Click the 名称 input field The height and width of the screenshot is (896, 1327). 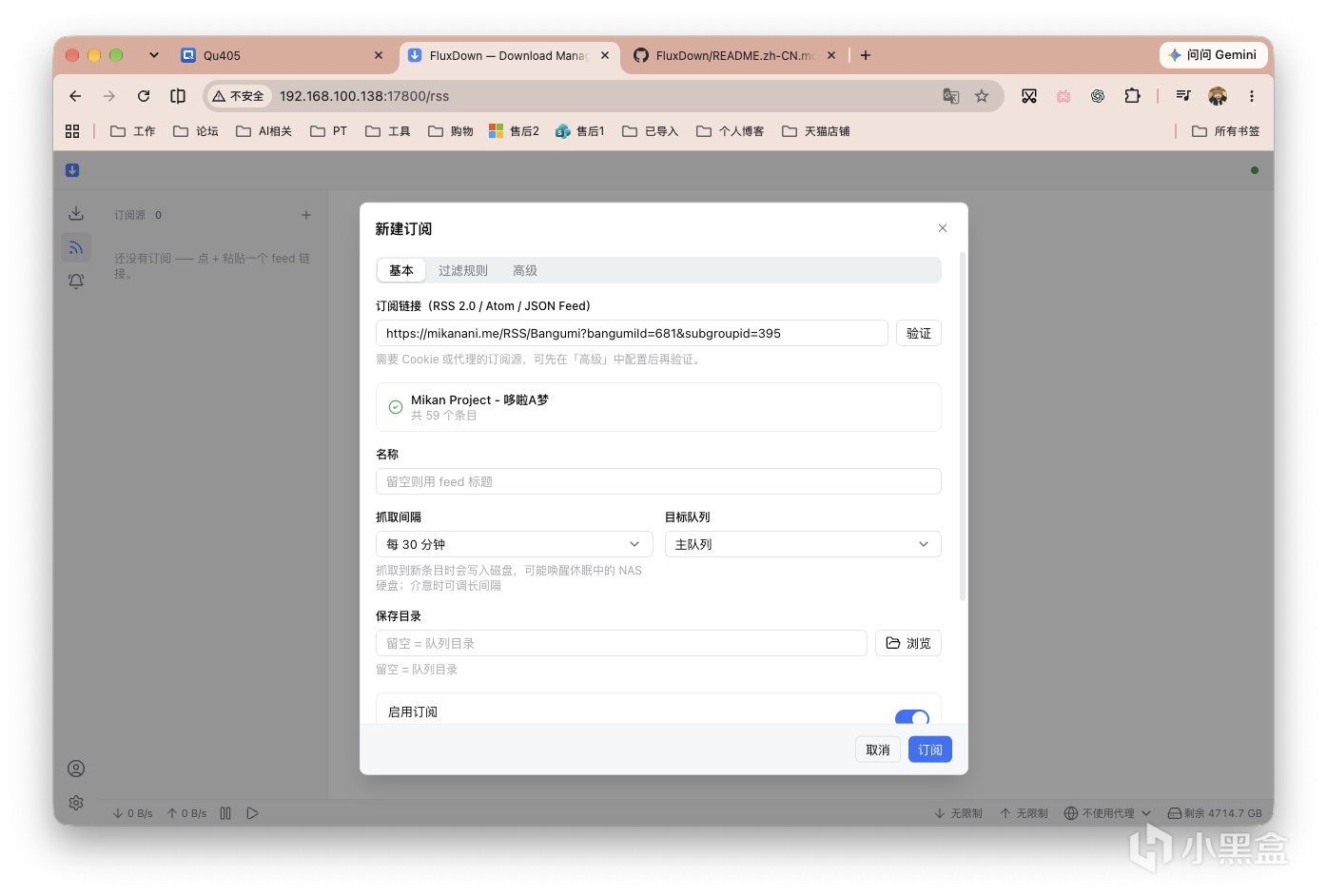pos(658,481)
